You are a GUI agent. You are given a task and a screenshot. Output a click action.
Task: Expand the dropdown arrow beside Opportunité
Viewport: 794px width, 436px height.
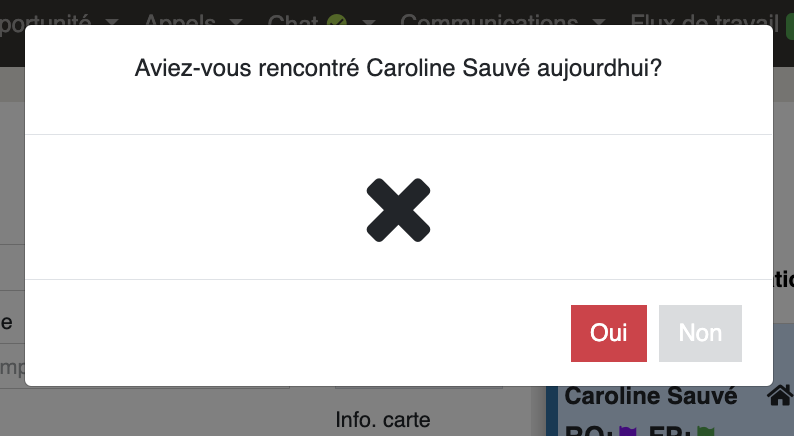(112, 22)
